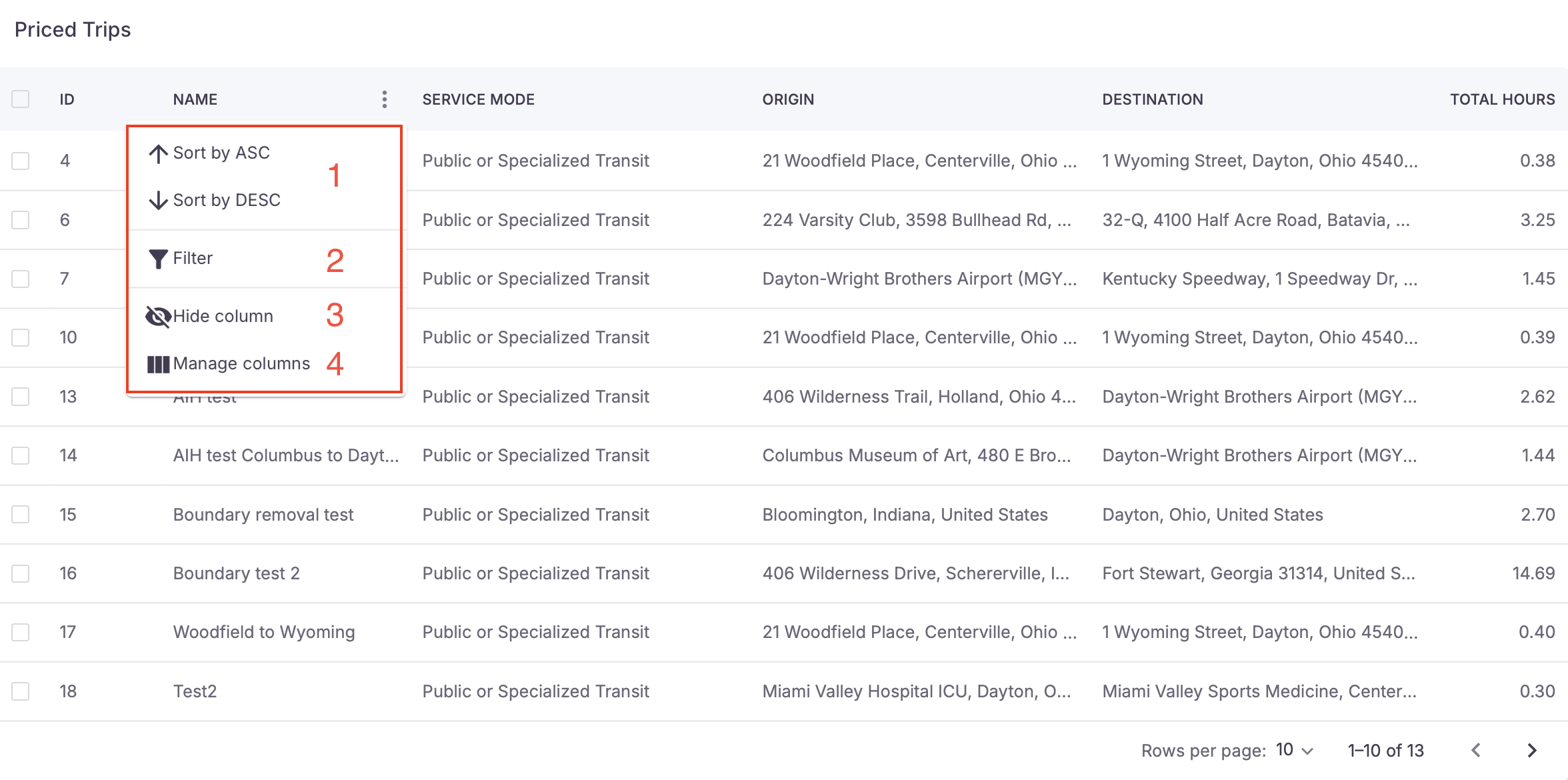
Task: Tick the checkbox for trip ID 18
Action: pyautogui.click(x=21, y=691)
